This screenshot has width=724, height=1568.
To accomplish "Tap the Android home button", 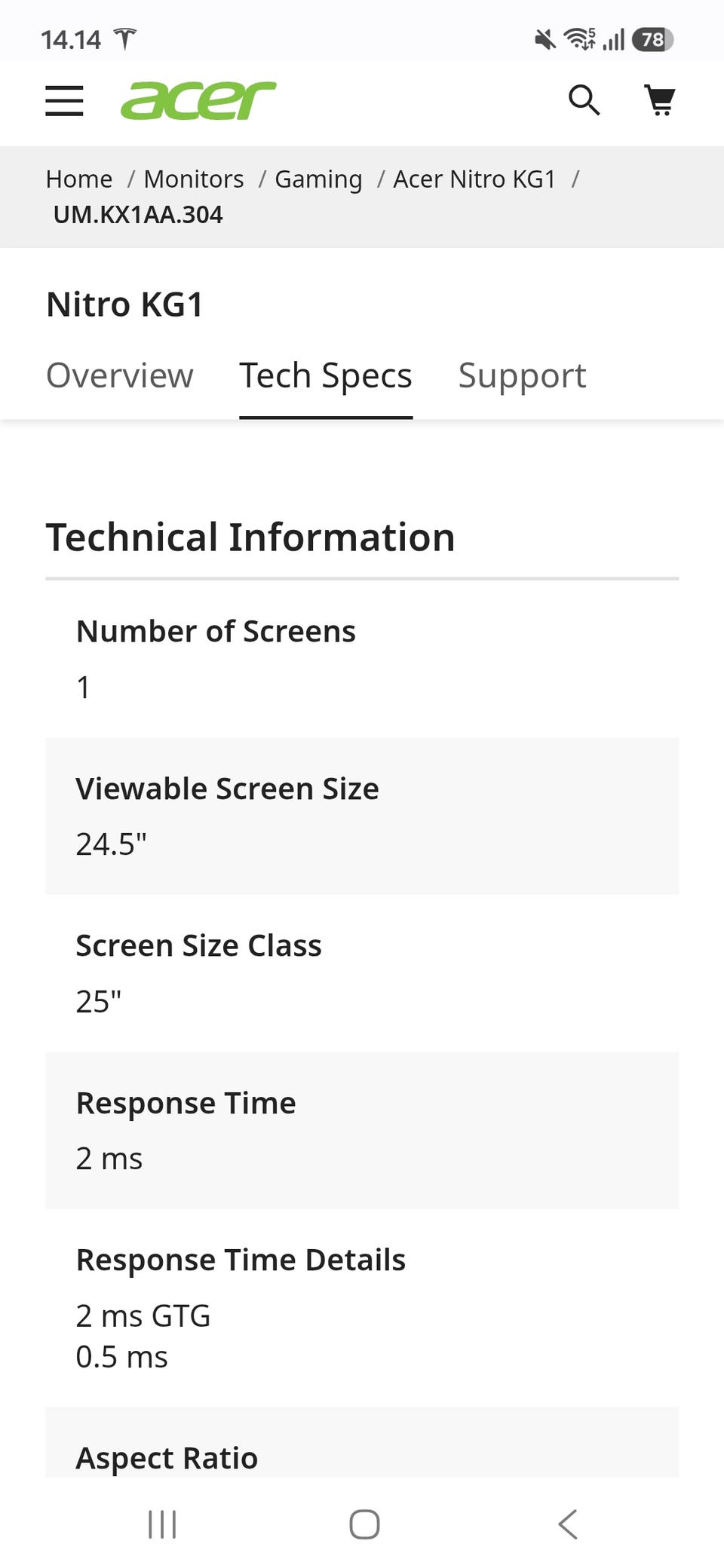I will click(x=364, y=1524).
